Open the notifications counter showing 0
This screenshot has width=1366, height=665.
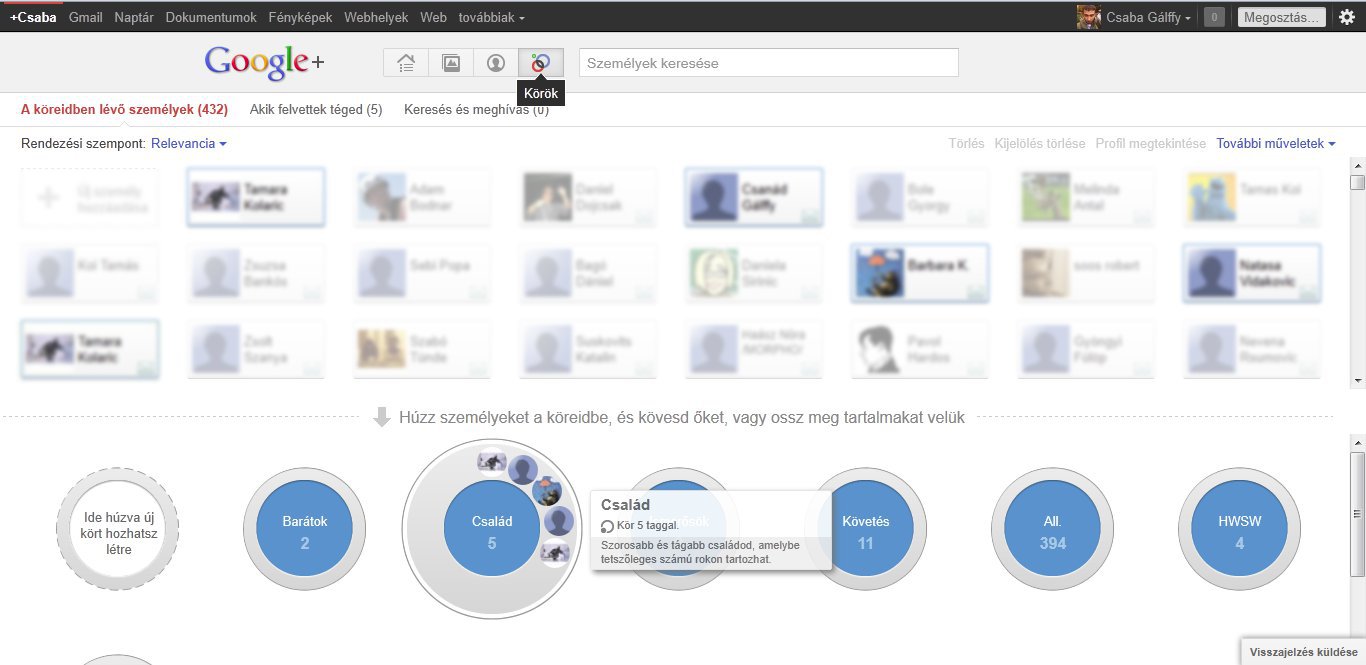pos(1214,17)
